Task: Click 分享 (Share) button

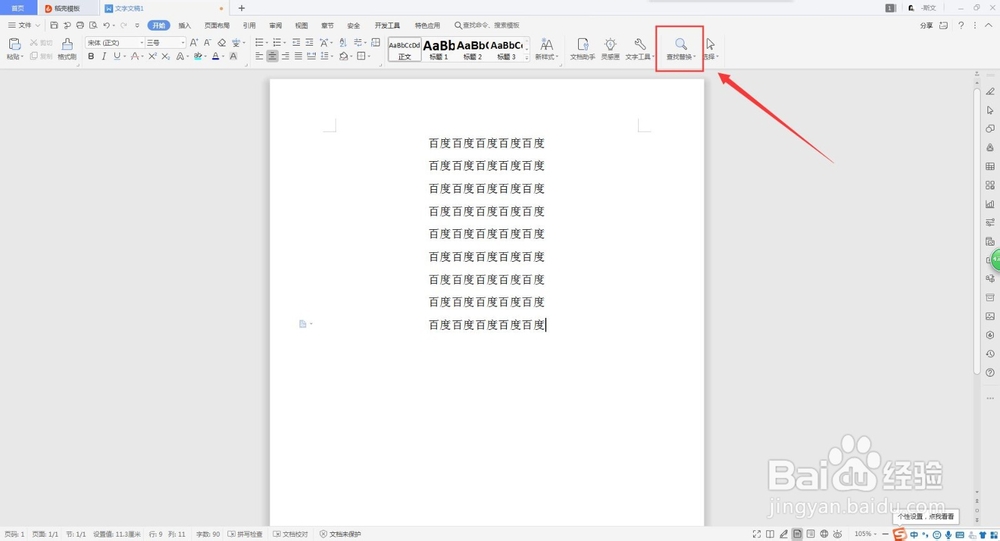Action: tap(926, 26)
